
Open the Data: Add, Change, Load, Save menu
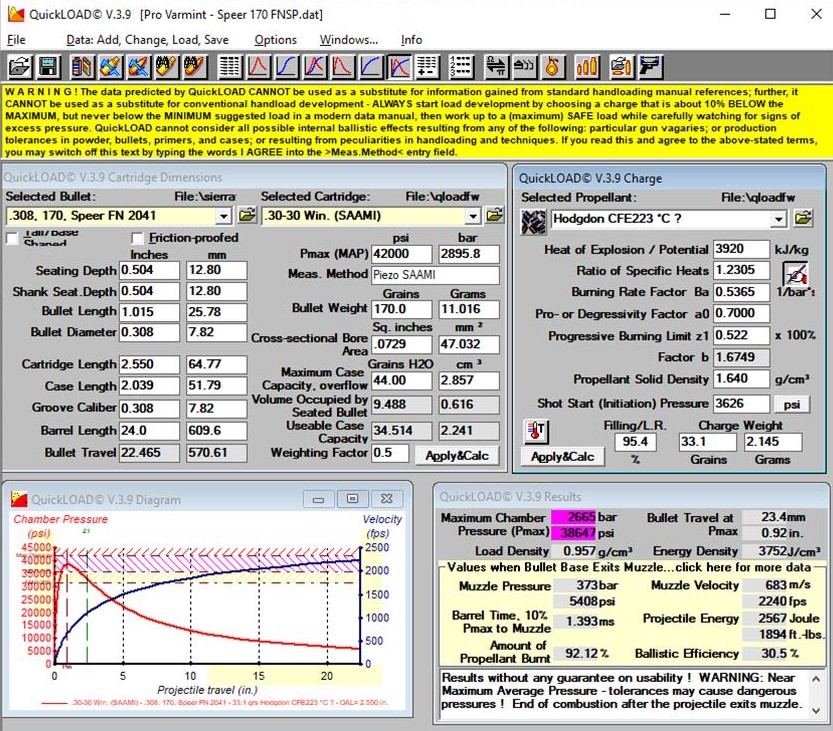click(x=148, y=40)
